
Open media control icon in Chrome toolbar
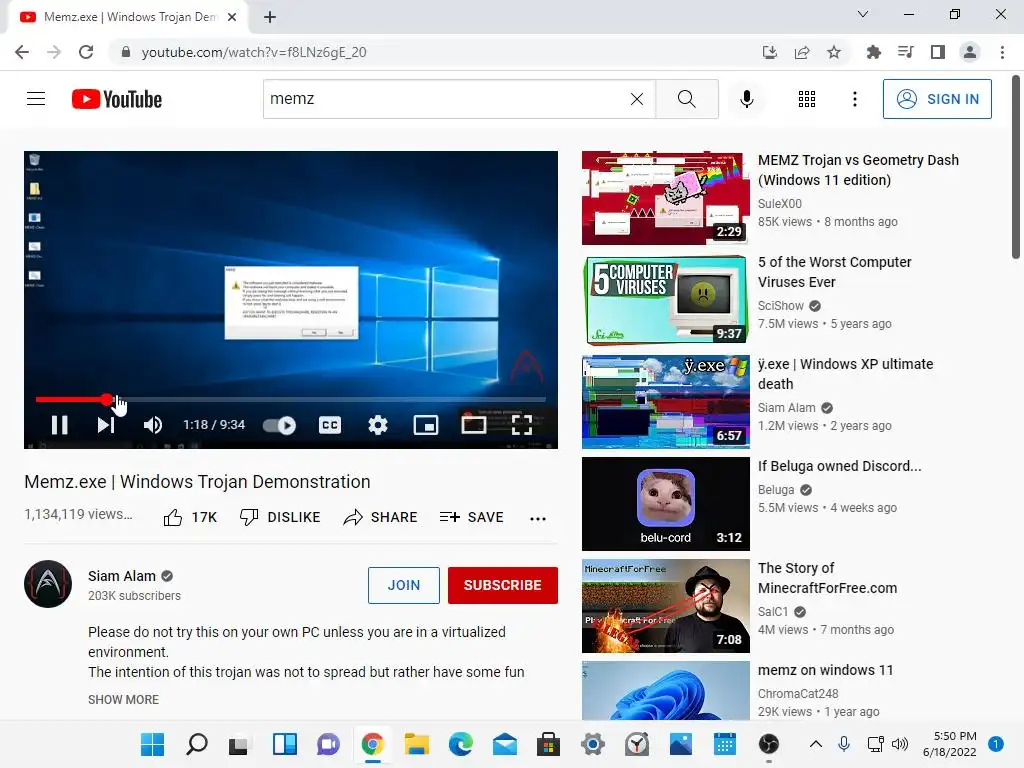[x=905, y=52]
